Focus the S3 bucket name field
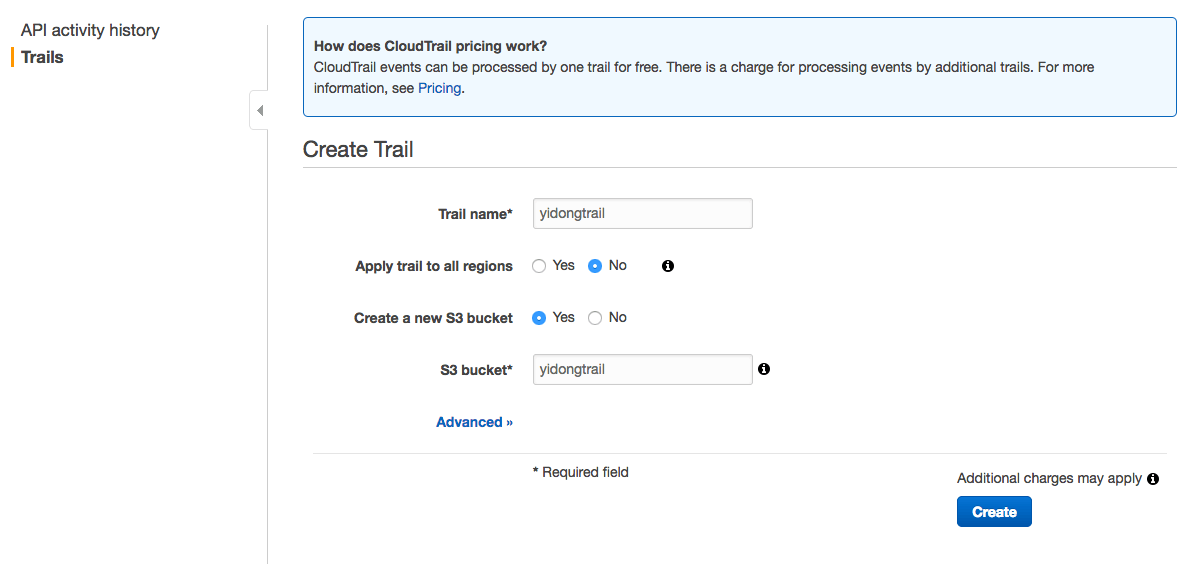 [643, 369]
